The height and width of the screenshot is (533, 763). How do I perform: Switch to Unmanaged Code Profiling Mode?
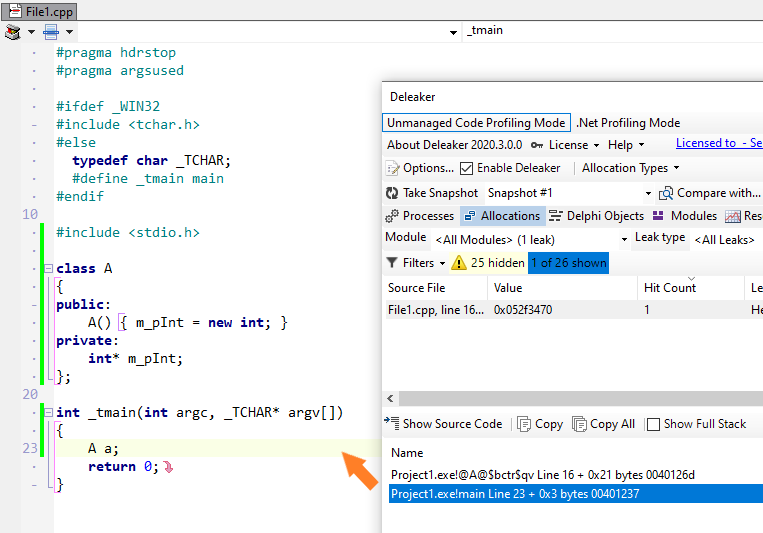point(476,123)
